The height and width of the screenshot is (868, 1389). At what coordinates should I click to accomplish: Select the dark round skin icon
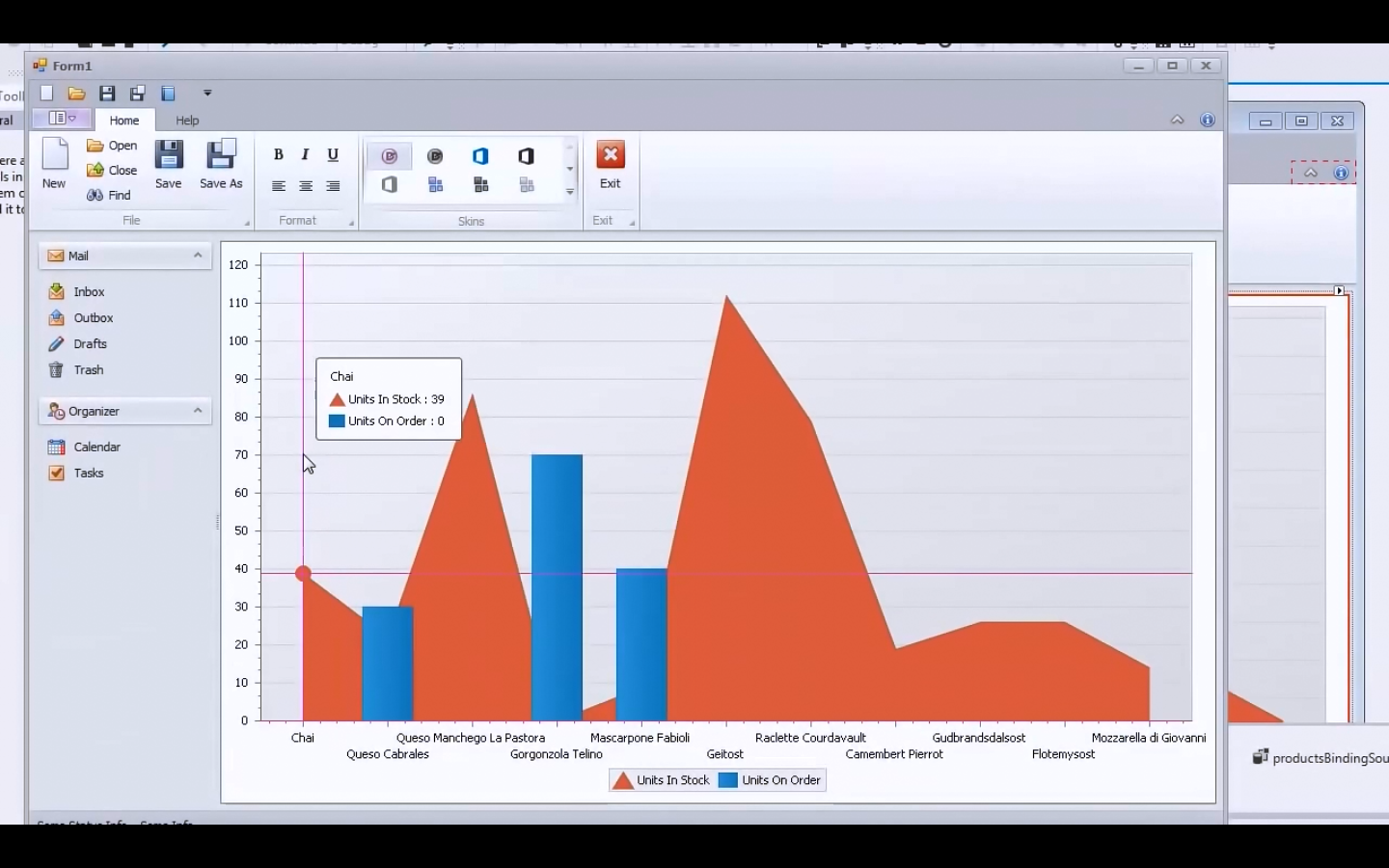pos(435,156)
